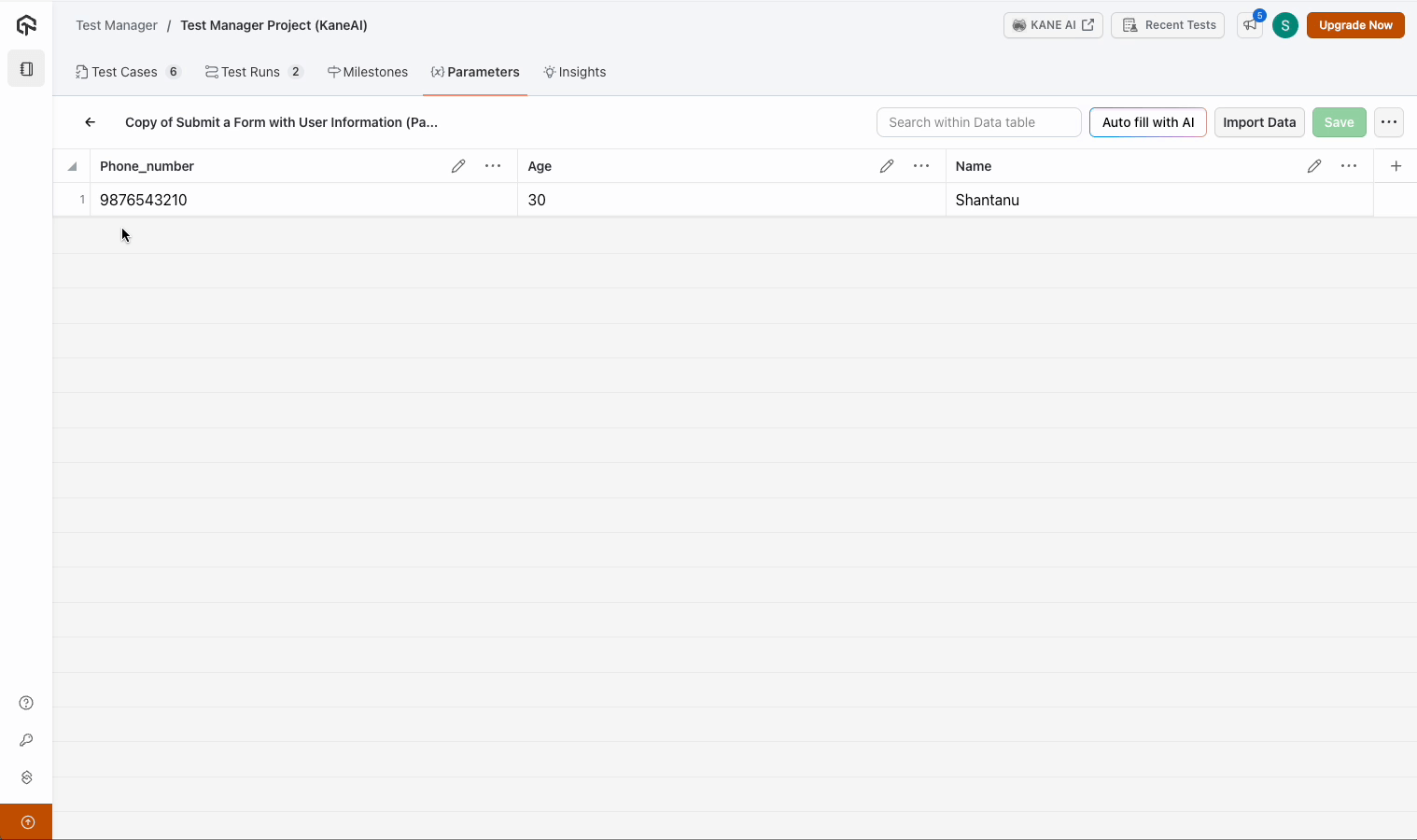This screenshot has height=840, width=1417.
Task: Open Age column three-dot menu
Action: [921, 166]
